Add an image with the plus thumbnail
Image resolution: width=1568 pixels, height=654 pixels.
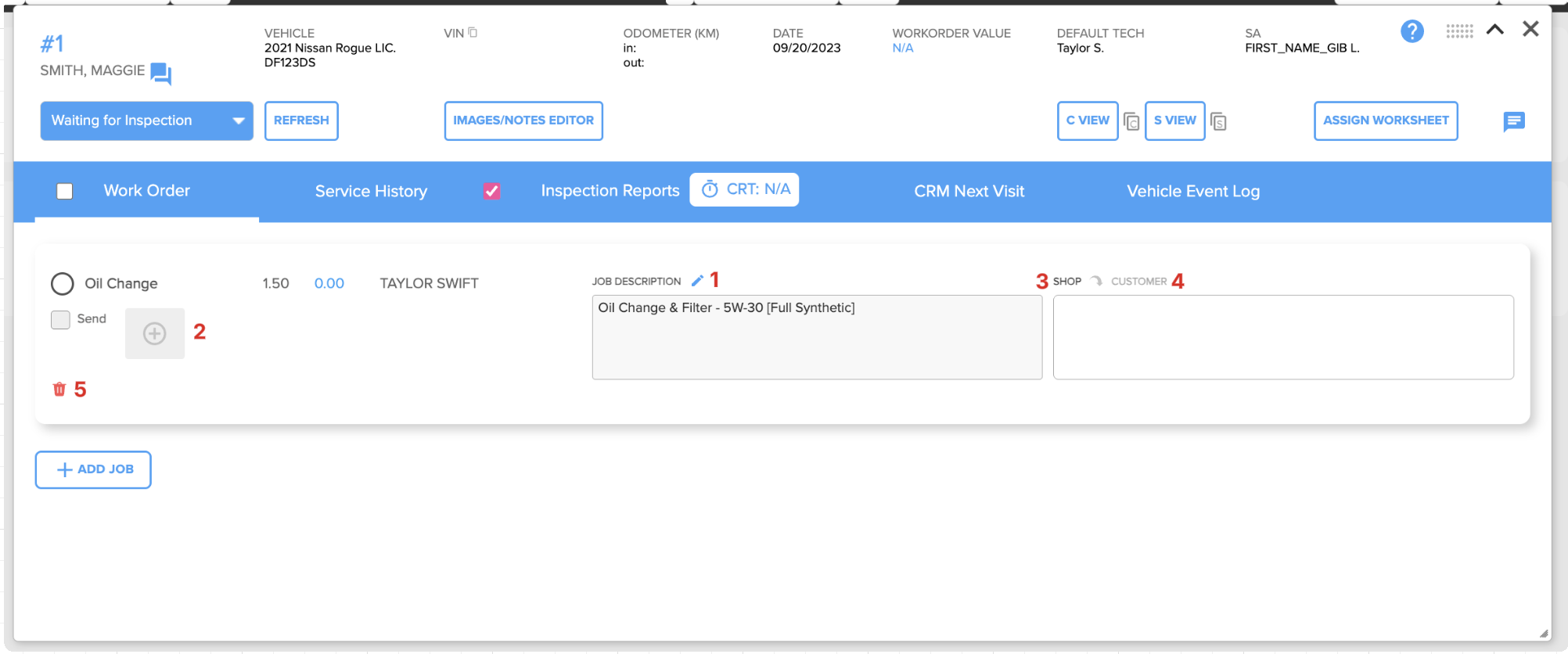(x=155, y=334)
